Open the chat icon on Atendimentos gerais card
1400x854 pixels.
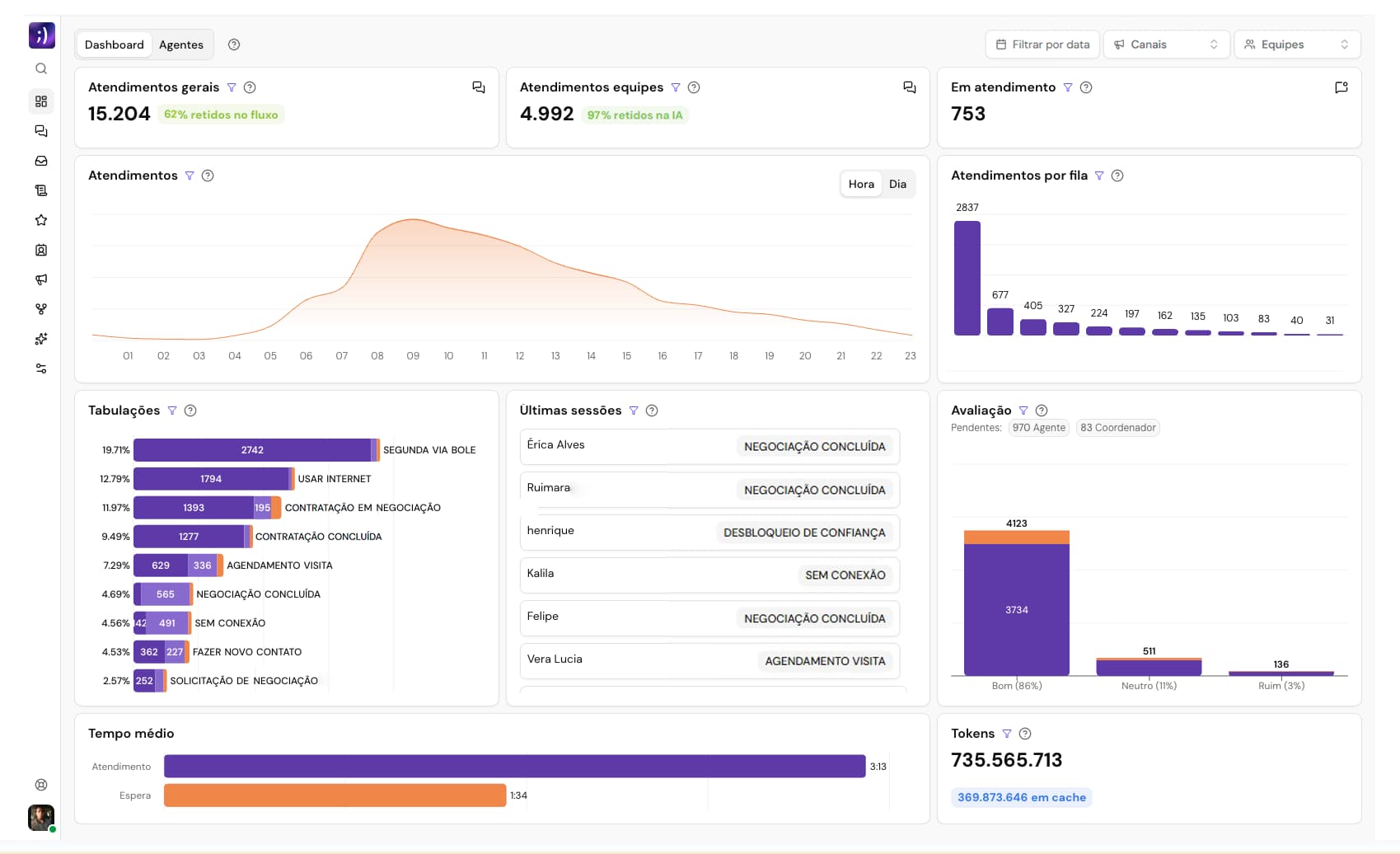[478, 87]
